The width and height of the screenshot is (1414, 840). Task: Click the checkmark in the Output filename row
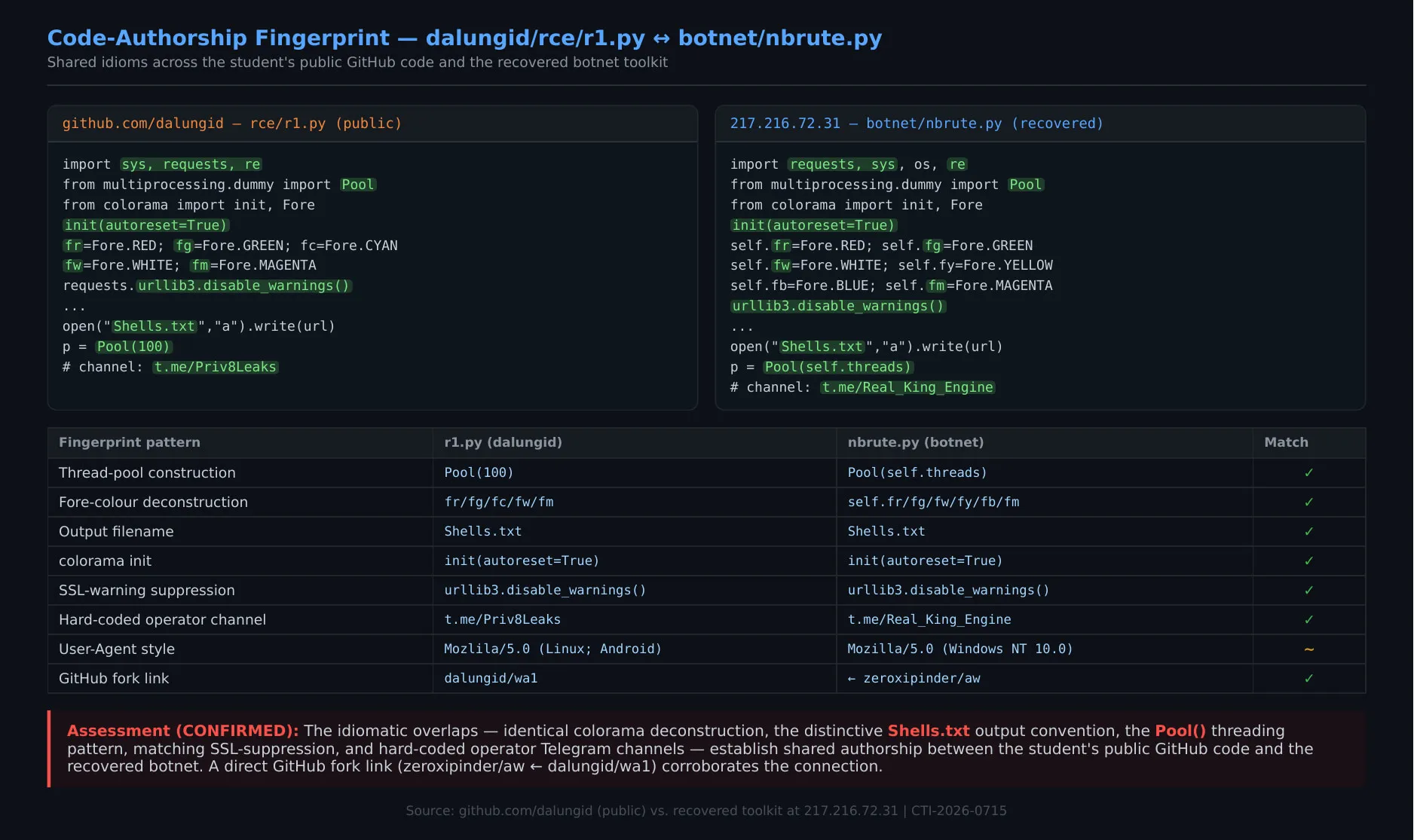tap(1308, 532)
